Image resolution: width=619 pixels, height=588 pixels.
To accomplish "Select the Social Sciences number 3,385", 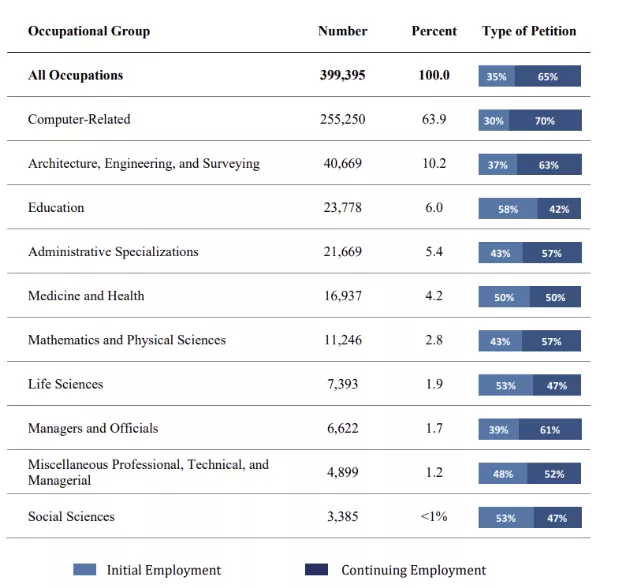I will pyautogui.click(x=343, y=516).
